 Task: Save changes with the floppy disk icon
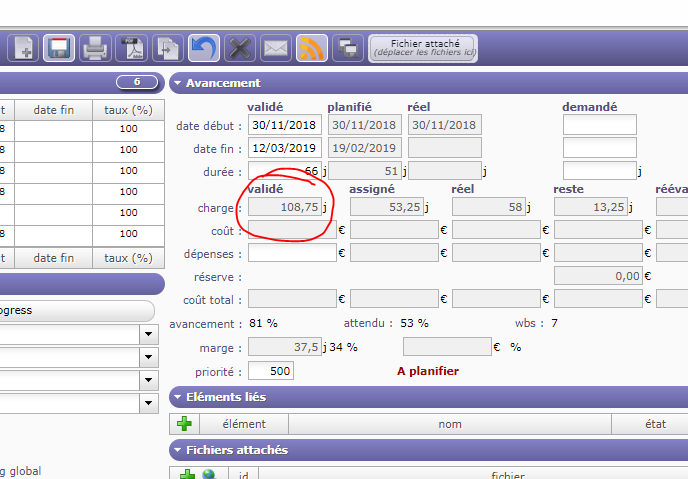[x=59, y=47]
